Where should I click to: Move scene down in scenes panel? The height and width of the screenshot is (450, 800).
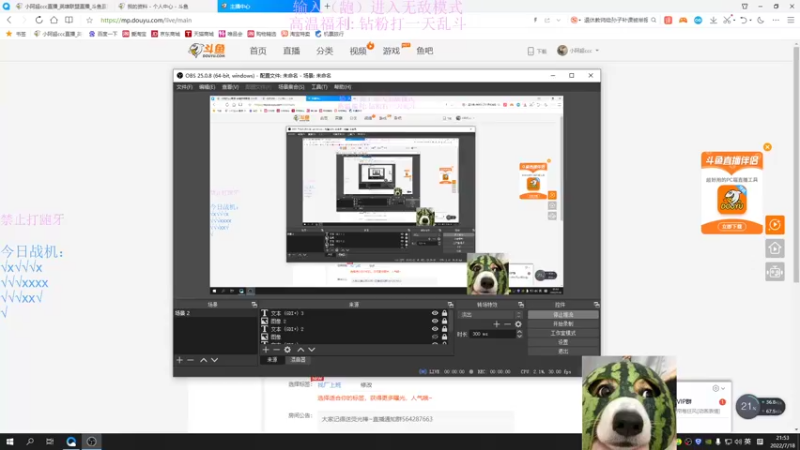click(215, 360)
